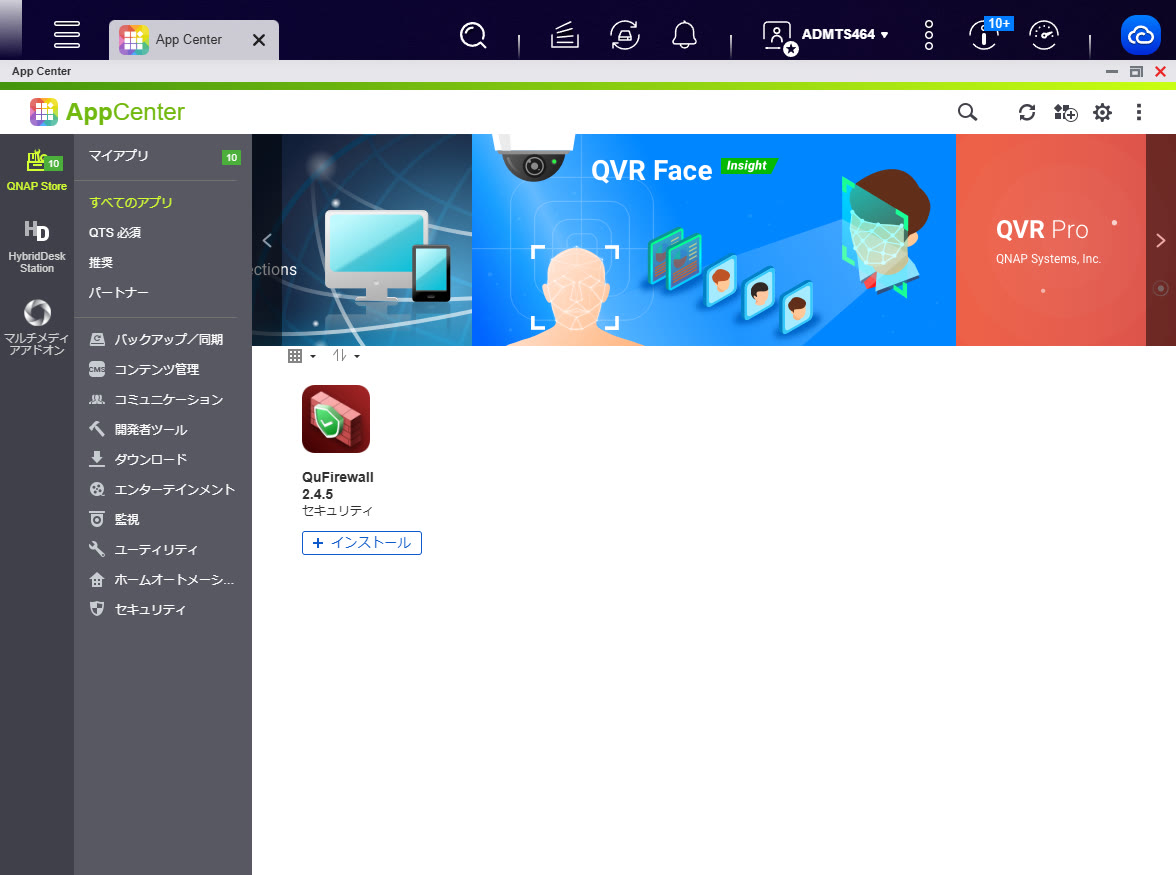Refresh the app list with the refresh icon
This screenshot has width=1176, height=875.
coord(1027,112)
